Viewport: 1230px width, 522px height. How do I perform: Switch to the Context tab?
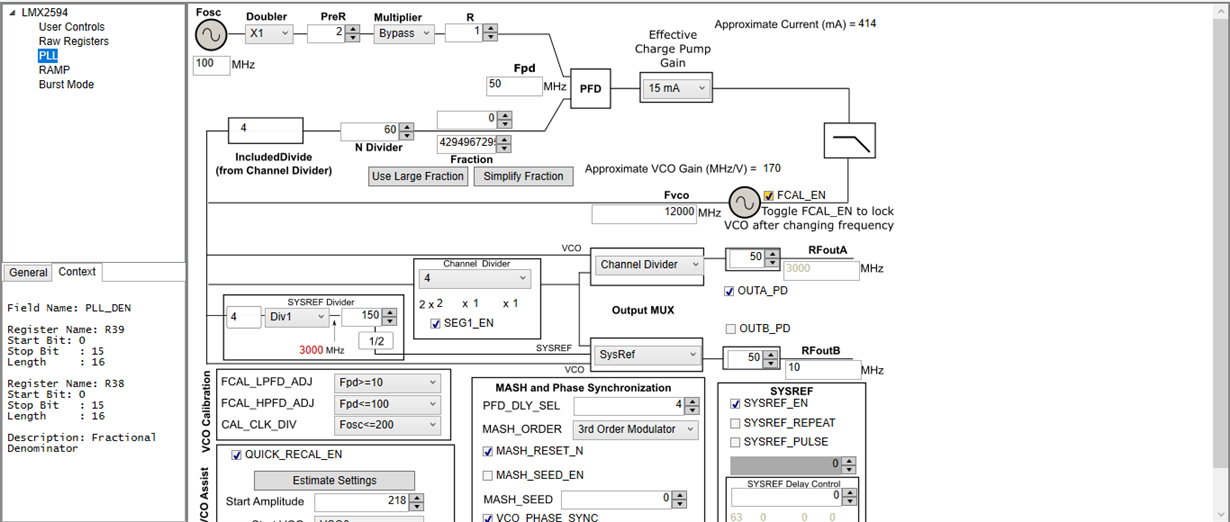point(77,271)
